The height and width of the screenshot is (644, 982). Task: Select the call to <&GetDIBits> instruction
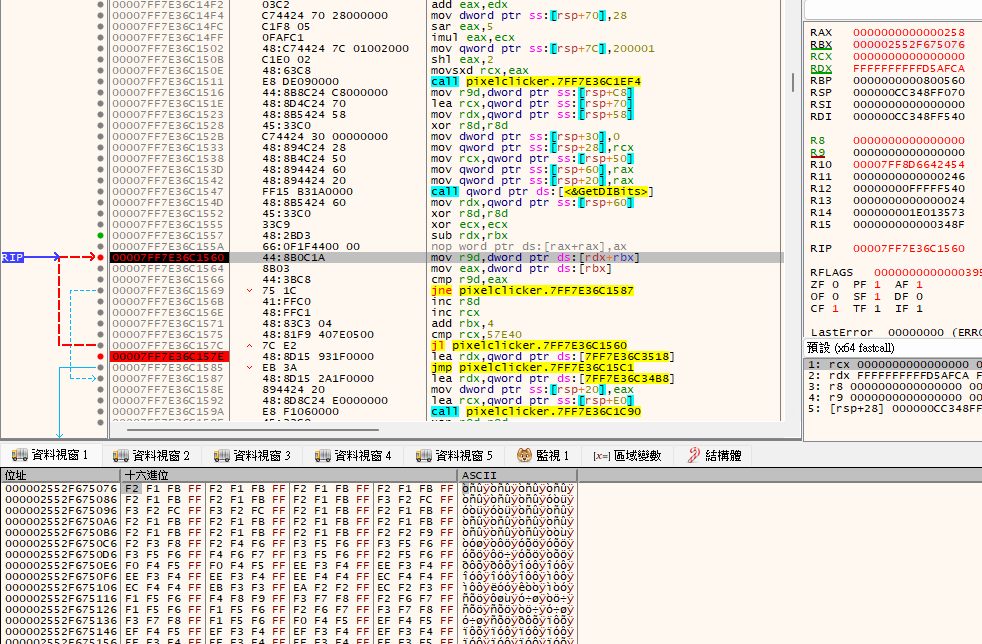coord(542,192)
